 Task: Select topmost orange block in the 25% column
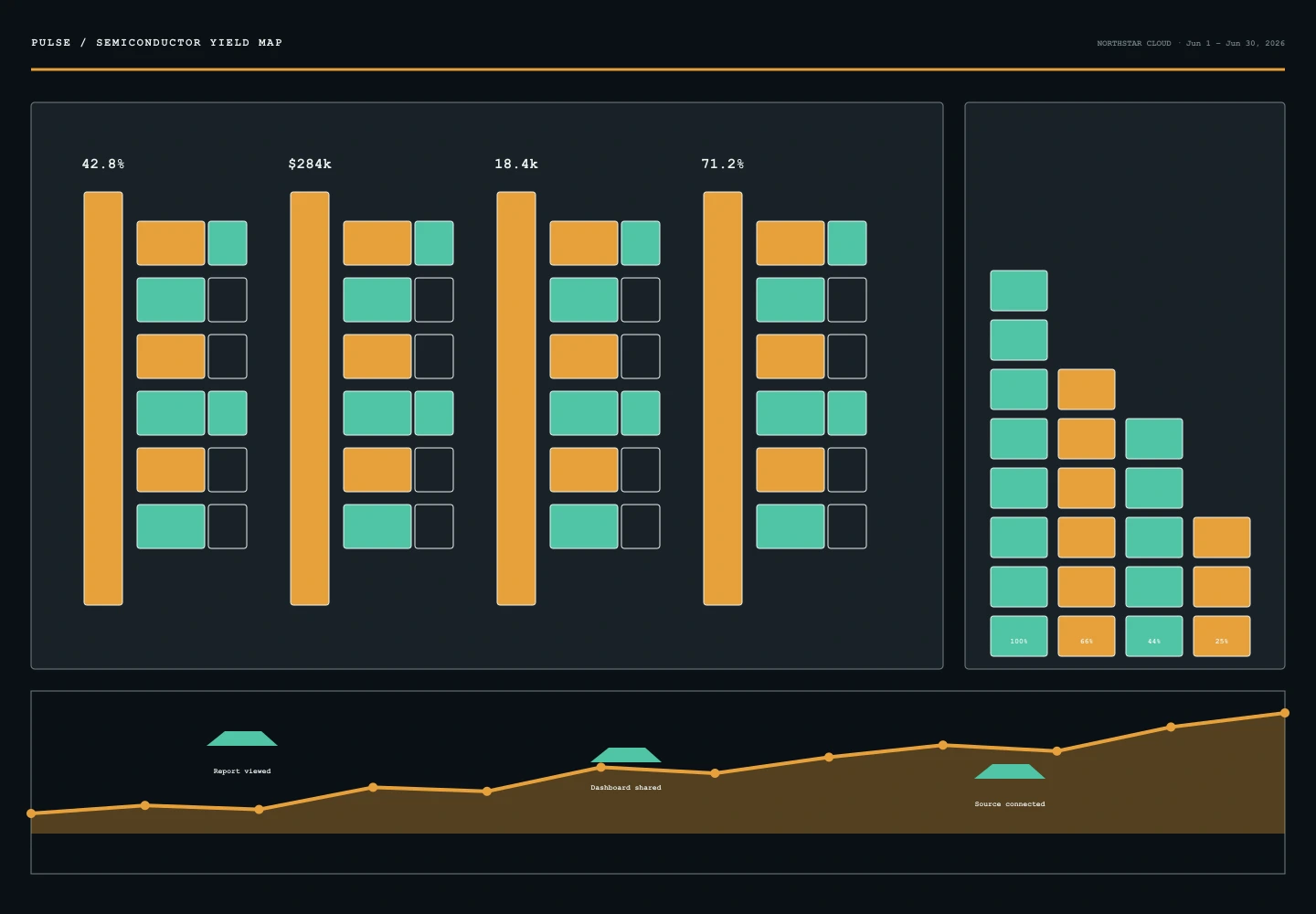[x=1222, y=537]
